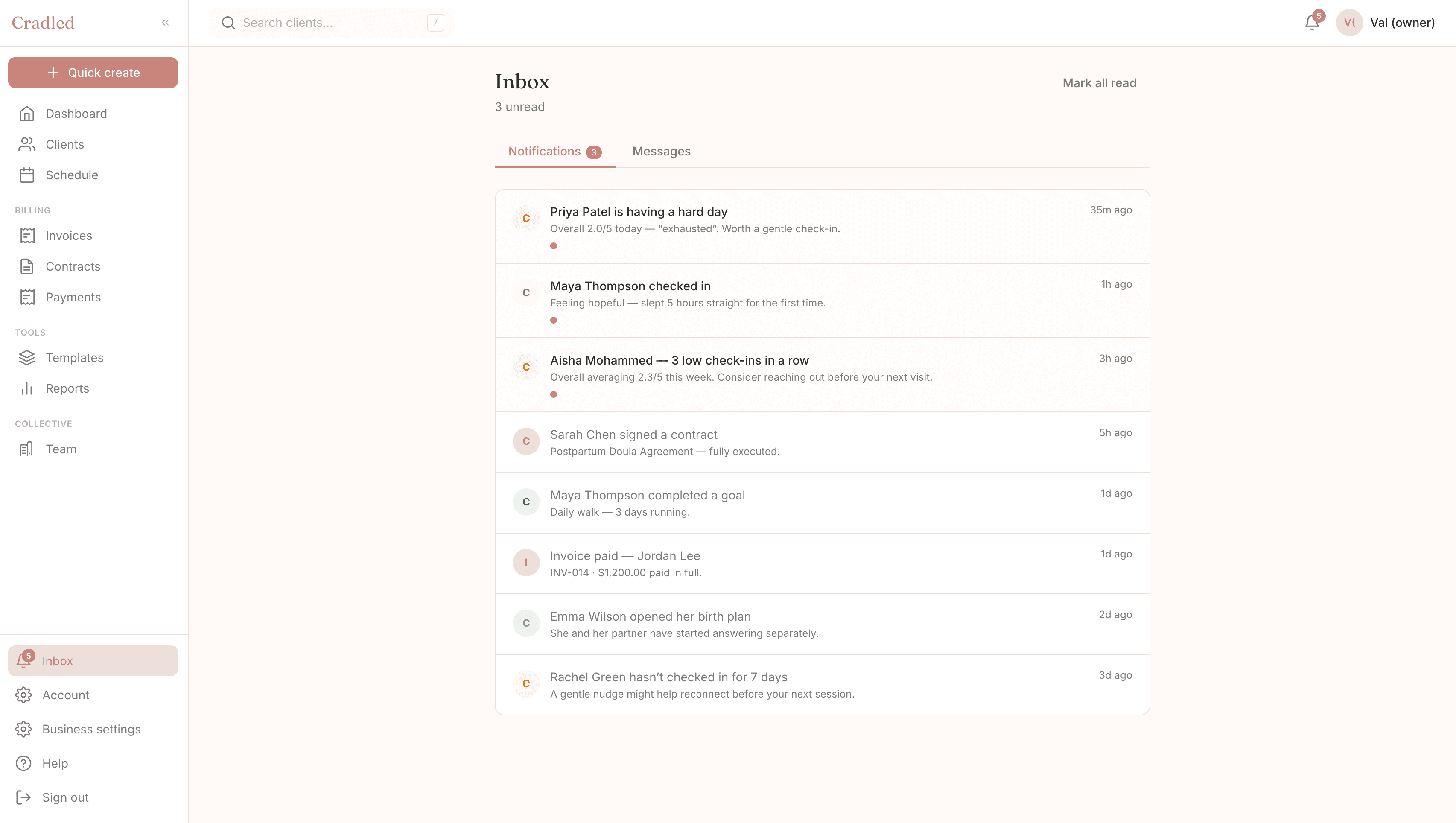
Task: Open 'Aisha Mohammed — 3 low check-ins in a row'
Action: point(823,375)
